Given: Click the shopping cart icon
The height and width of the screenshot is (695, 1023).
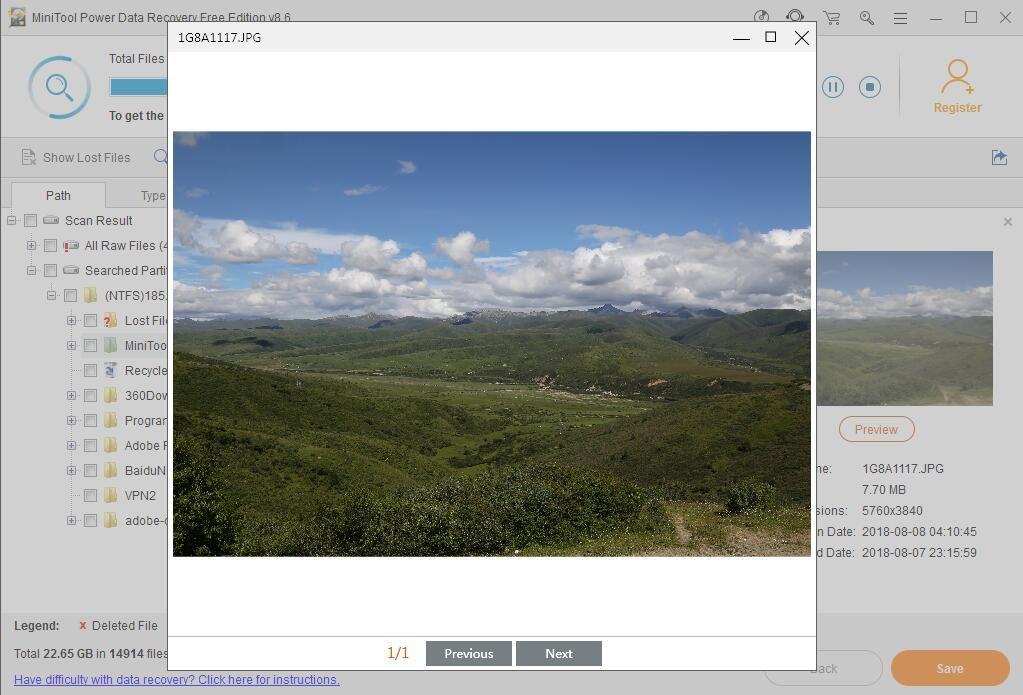Looking at the screenshot, I should (x=831, y=18).
